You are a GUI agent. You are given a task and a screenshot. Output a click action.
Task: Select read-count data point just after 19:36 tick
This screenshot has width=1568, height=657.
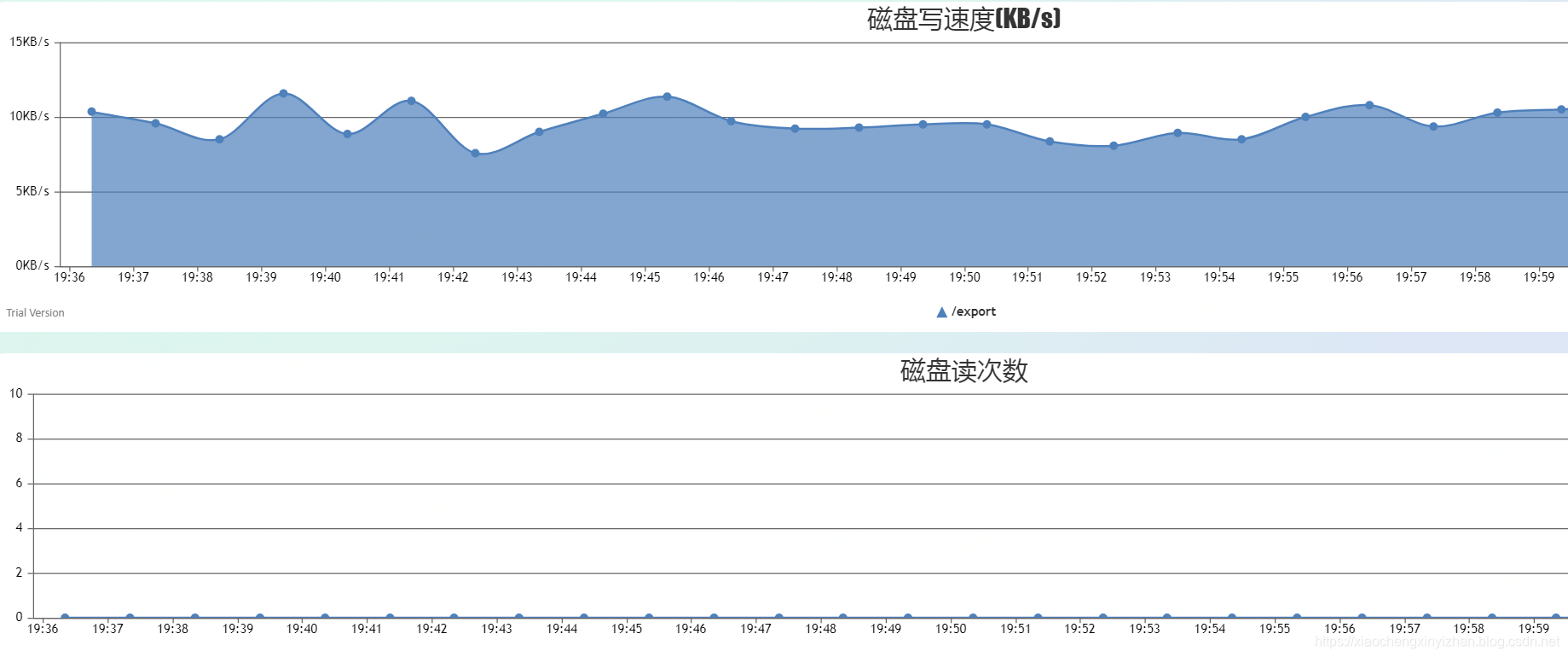(65, 618)
